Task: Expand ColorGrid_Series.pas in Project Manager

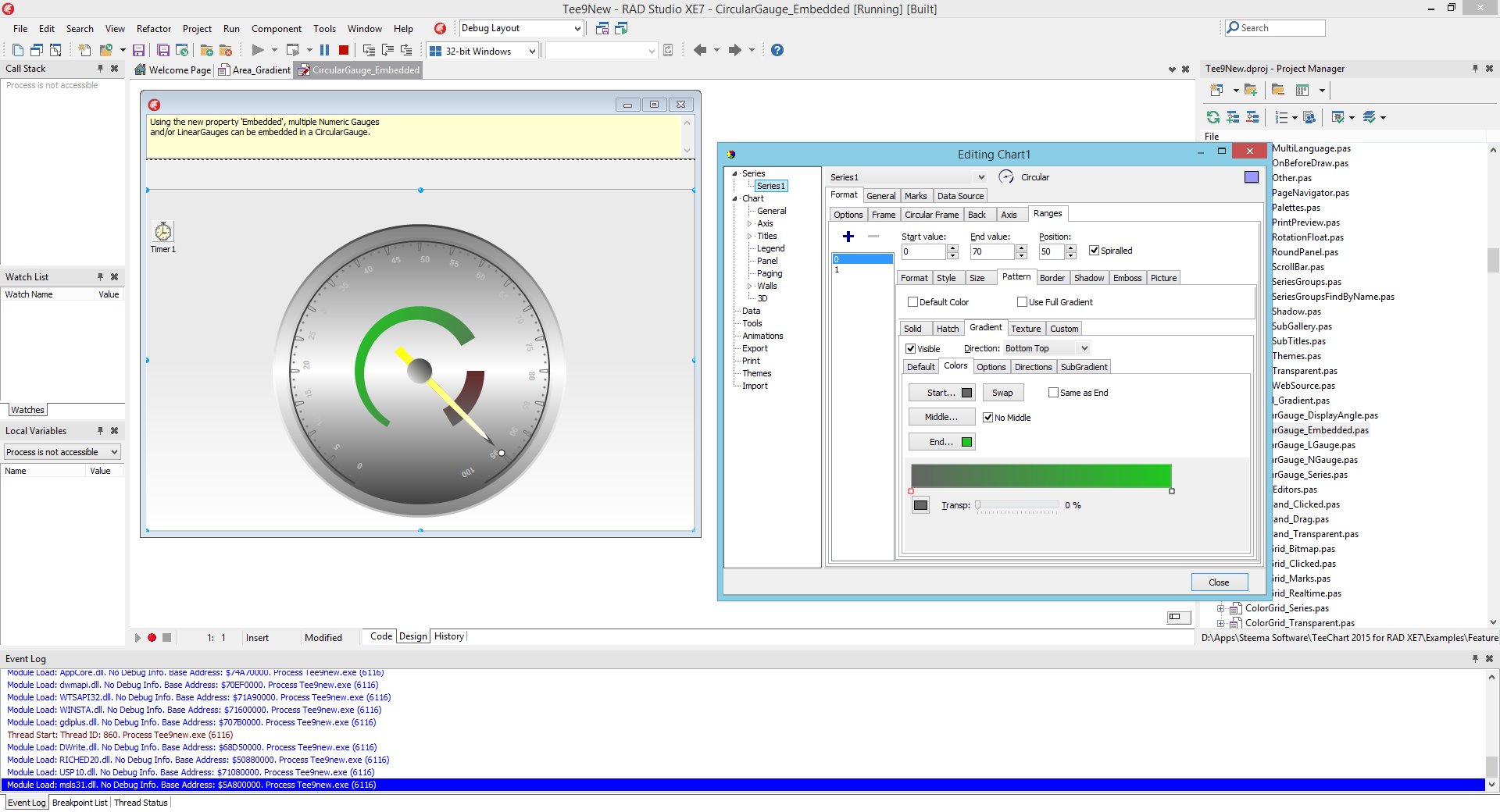Action: [1220, 608]
